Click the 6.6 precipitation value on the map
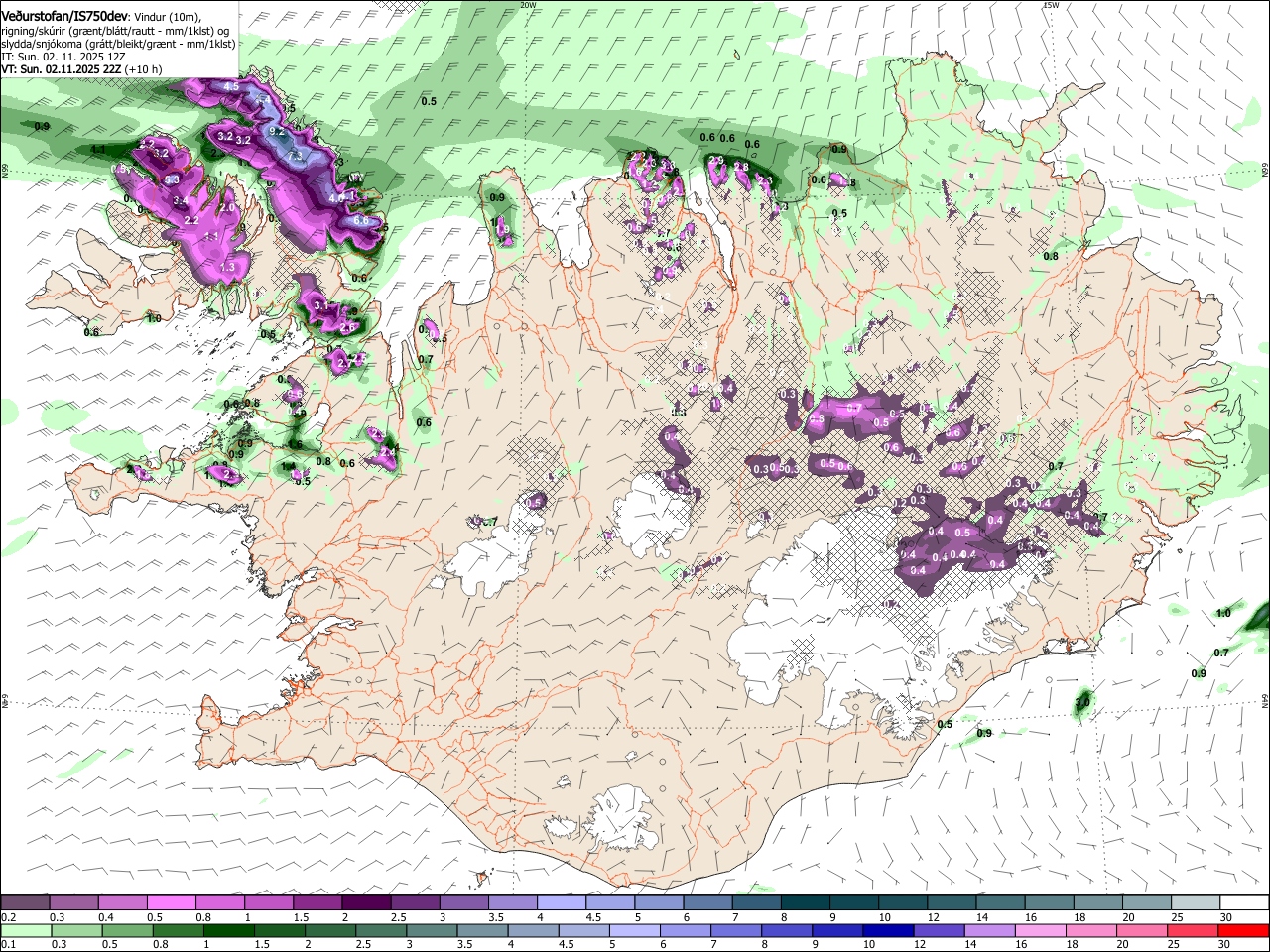Screen dimensions: 1270x952 [359, 220]
